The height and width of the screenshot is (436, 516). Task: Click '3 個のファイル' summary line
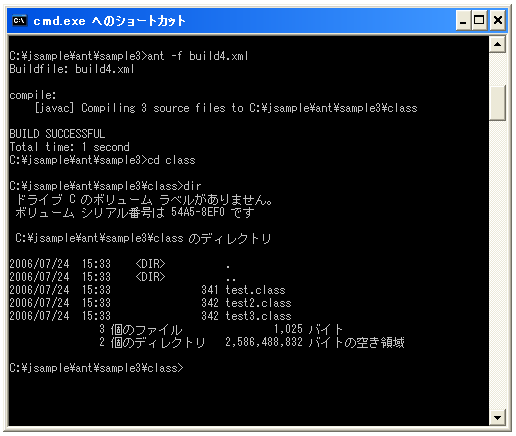click(141, 329)
